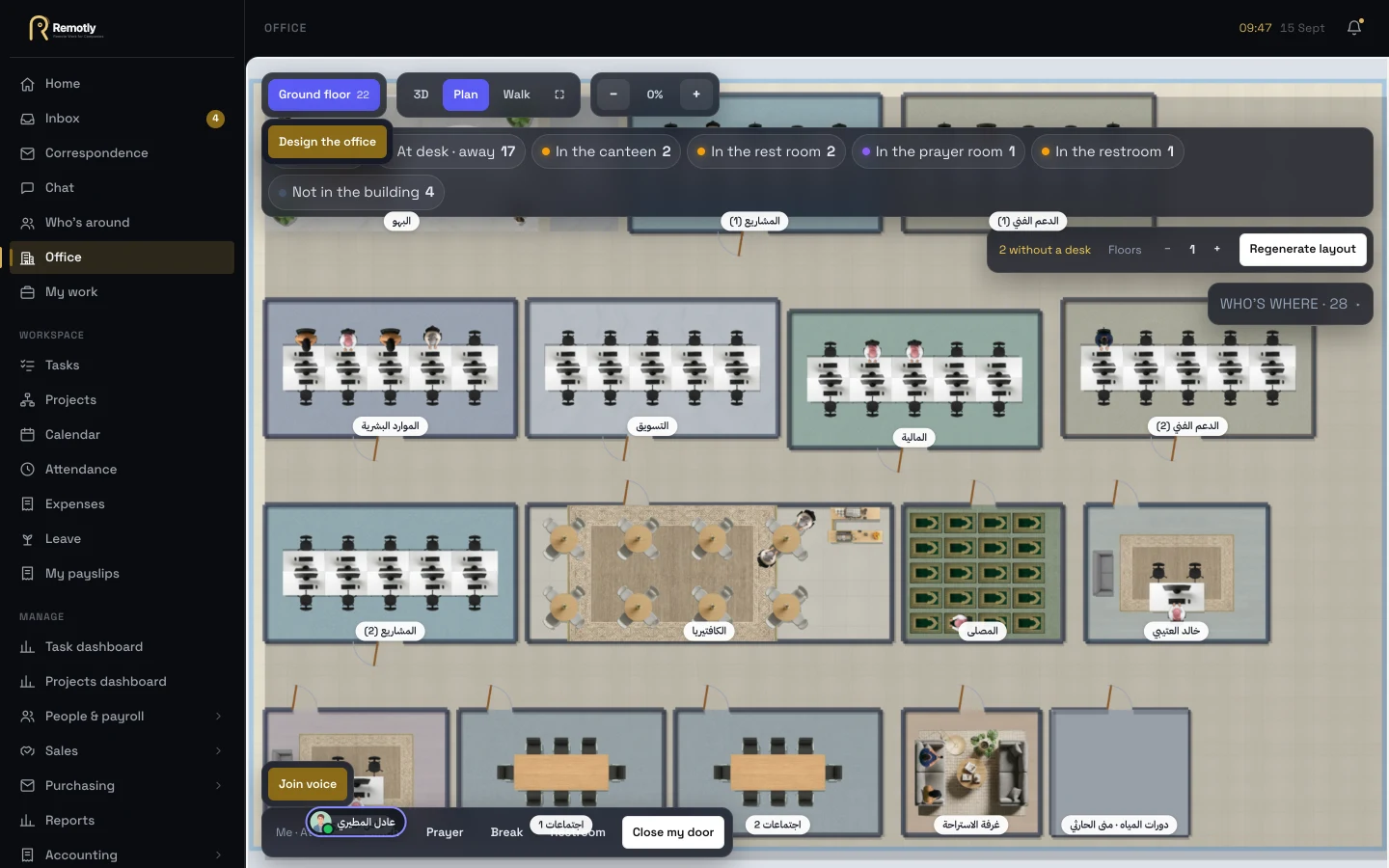The width and height of the screenshot is (1389, 868).
Task: Click the Who's around people icon
Action: [x=28, y=223]
